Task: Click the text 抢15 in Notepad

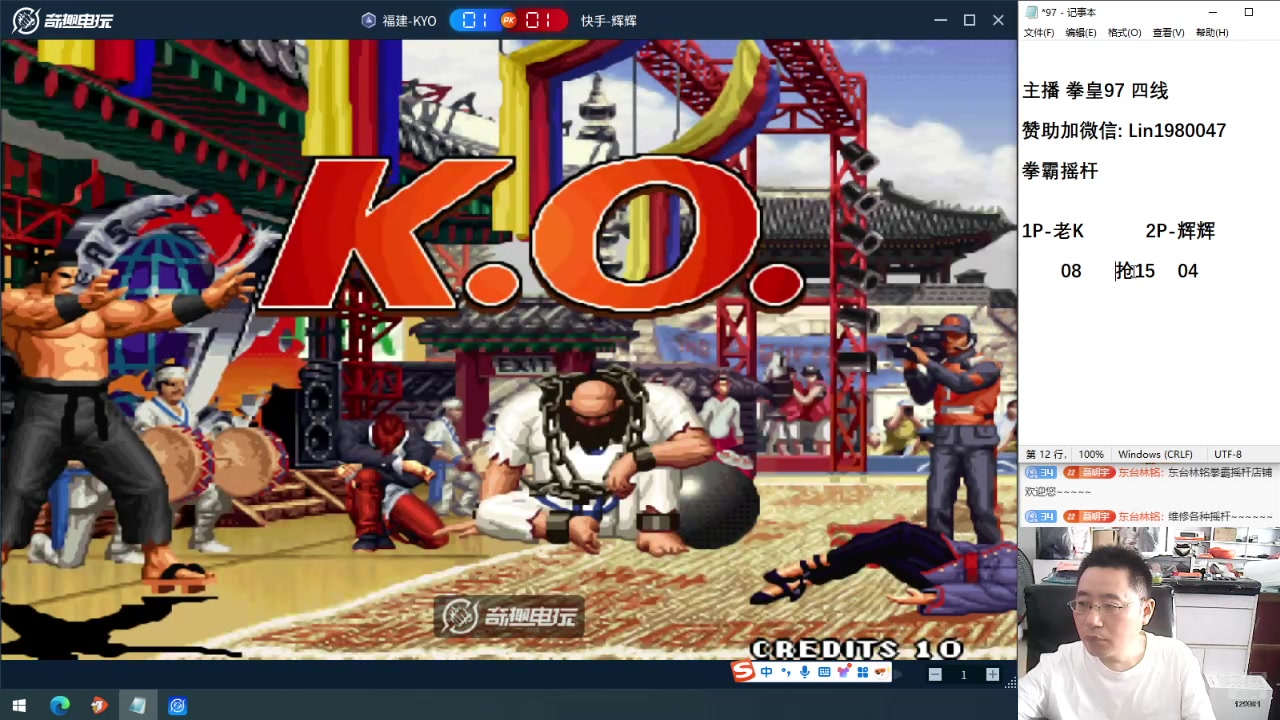Action: [x=1135, y=271]
